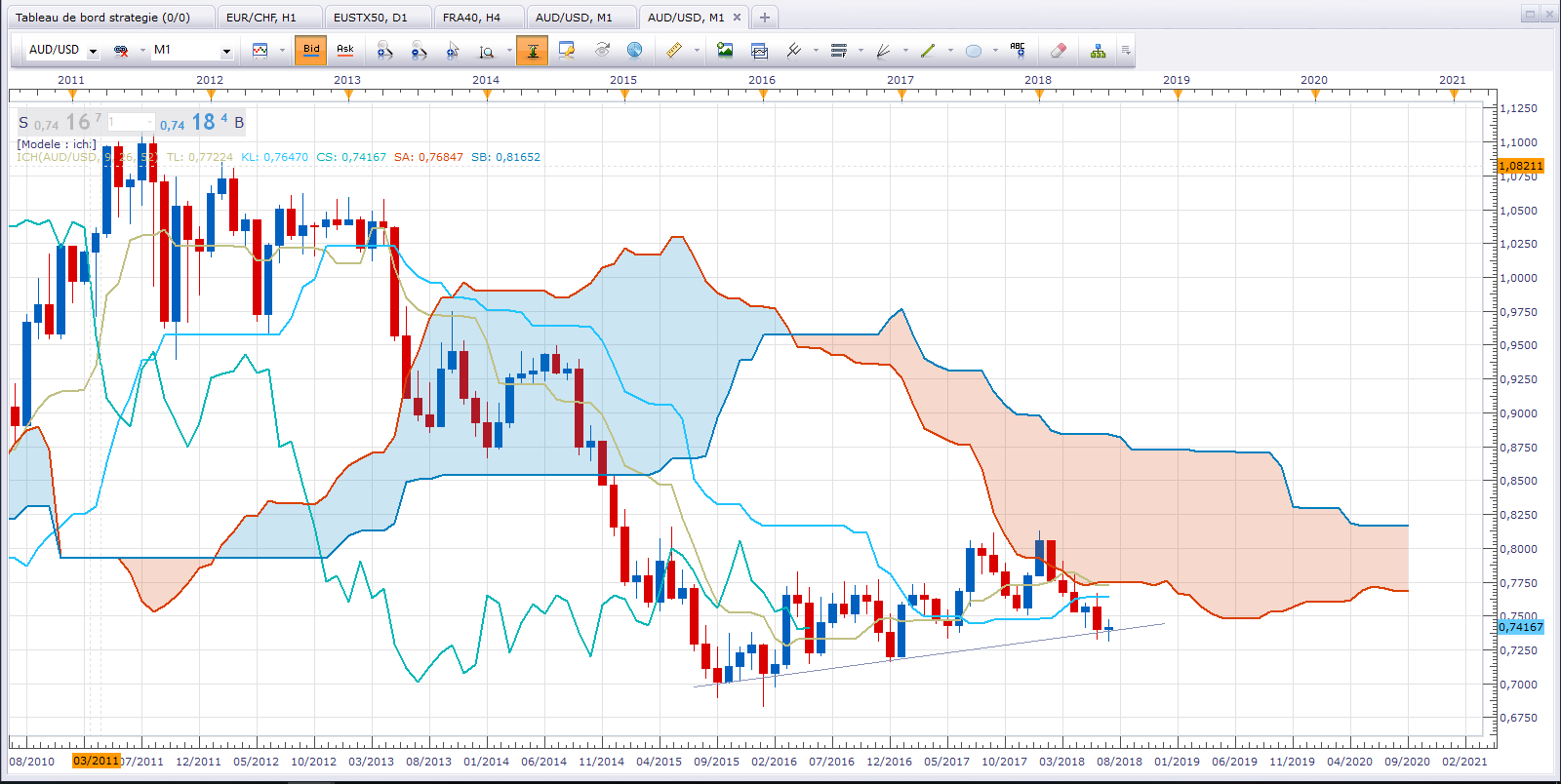Add a new chart tab

pyautogui.click(x=765, y=18)
